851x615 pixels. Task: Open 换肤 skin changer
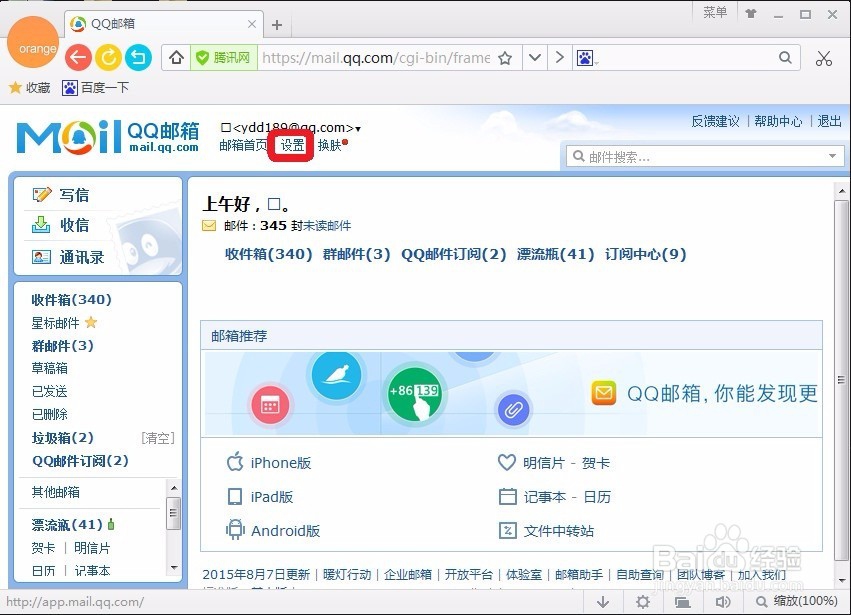329,145
